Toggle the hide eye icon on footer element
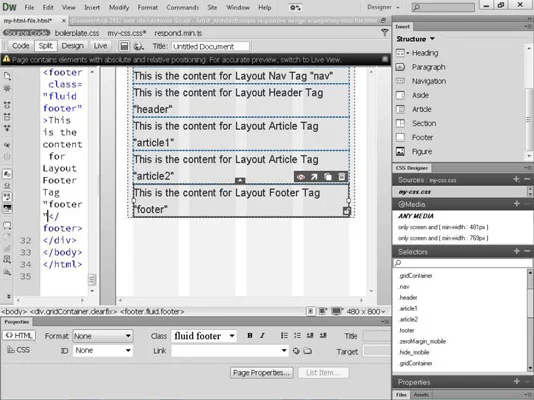534x400 pixels. [x=300, y=177]
